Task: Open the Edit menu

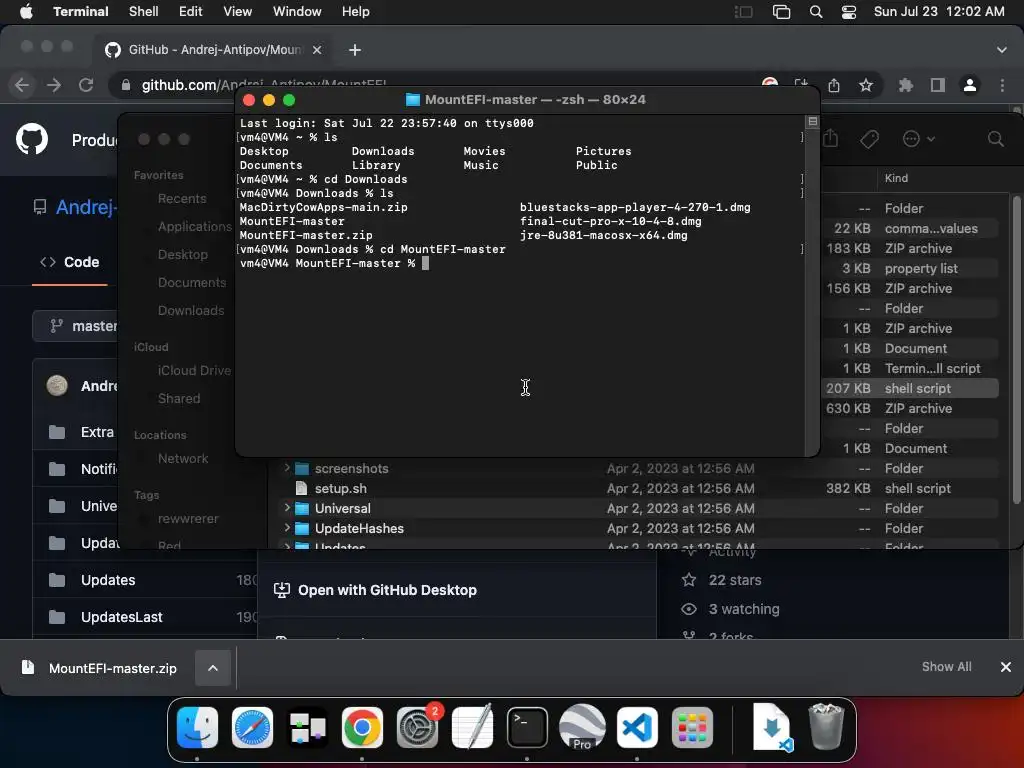Action: [x=190, y=11]
